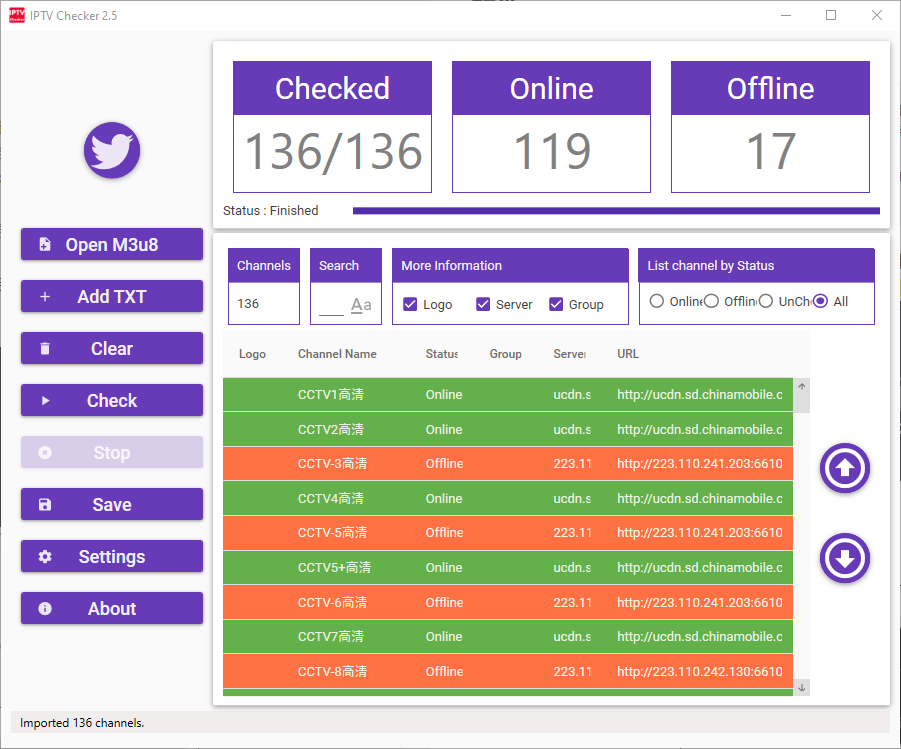Click the Save button label
The height and width of the screenshot is (749, 901).
[112, 505]
